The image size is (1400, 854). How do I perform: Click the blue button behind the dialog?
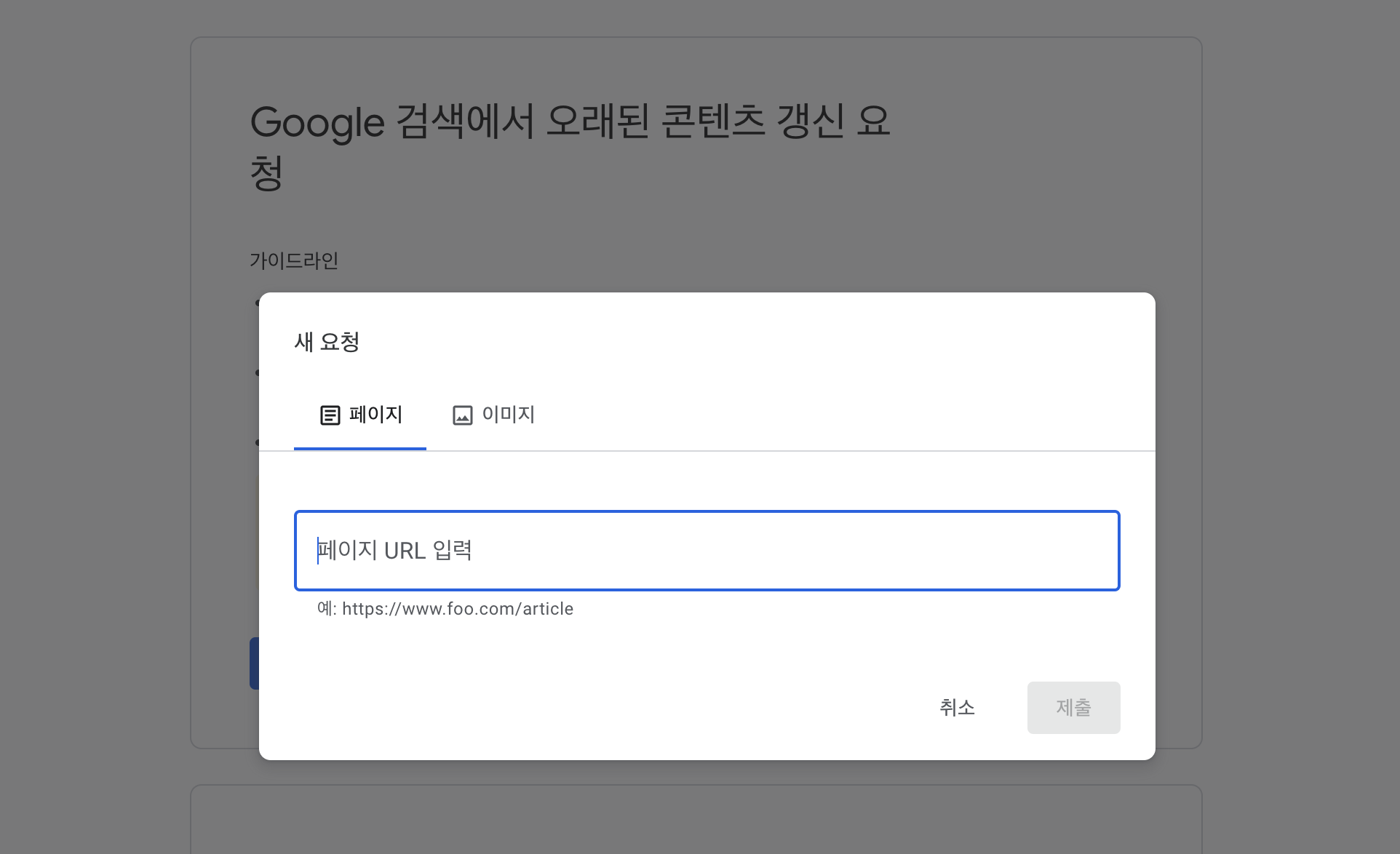(255, 663)
